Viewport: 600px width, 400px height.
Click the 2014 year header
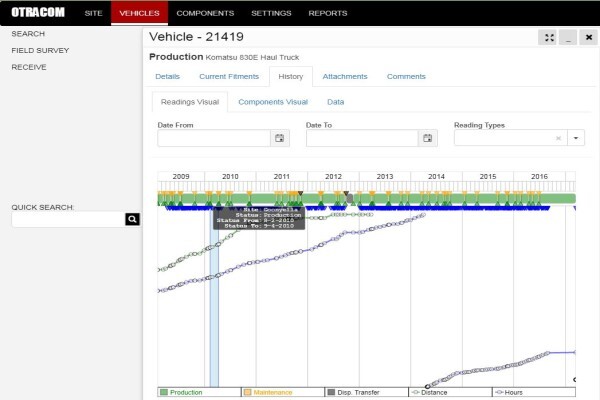pos(436,176)
